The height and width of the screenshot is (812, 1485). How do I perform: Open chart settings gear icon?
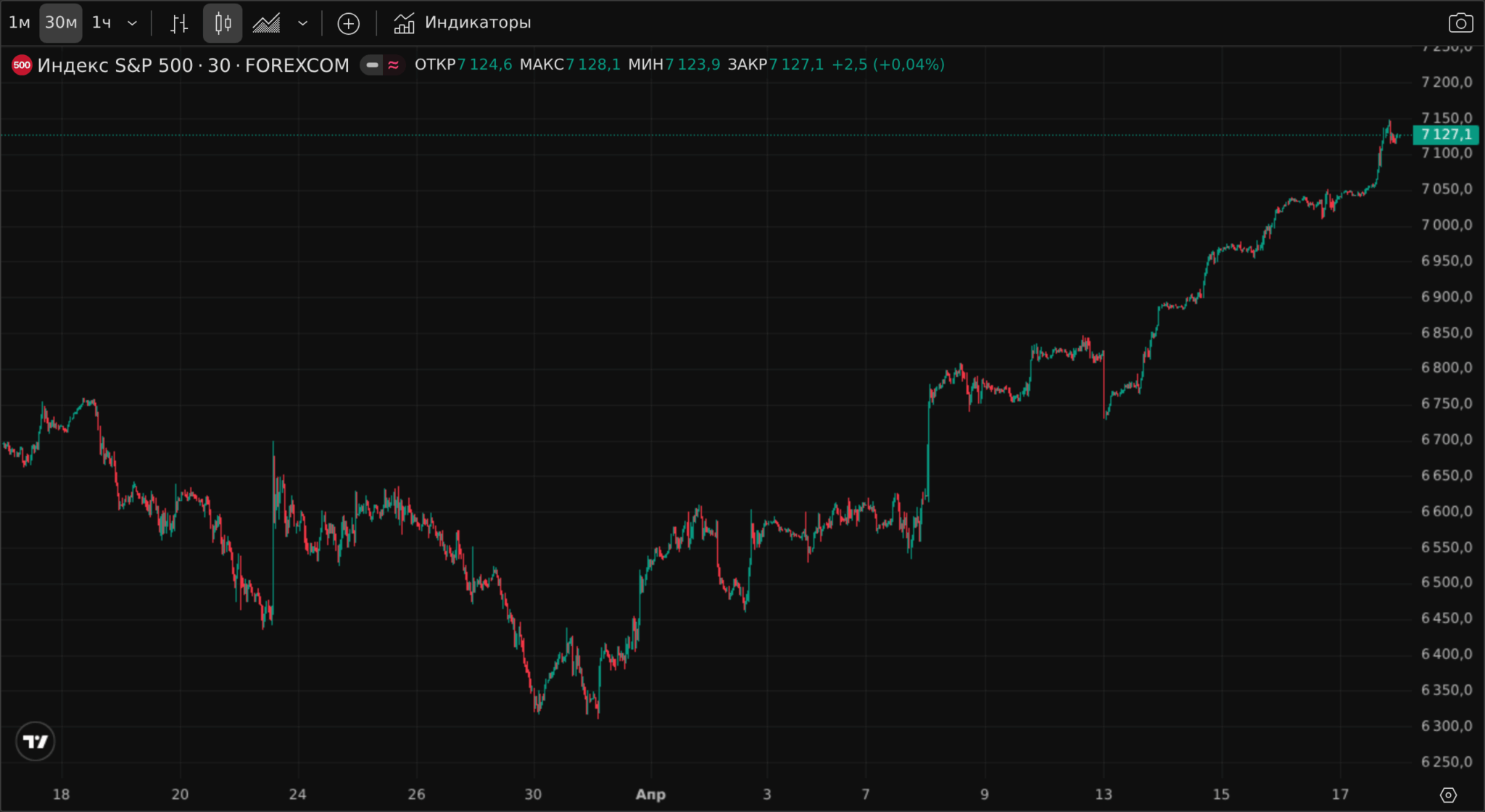coord(1448,795)
